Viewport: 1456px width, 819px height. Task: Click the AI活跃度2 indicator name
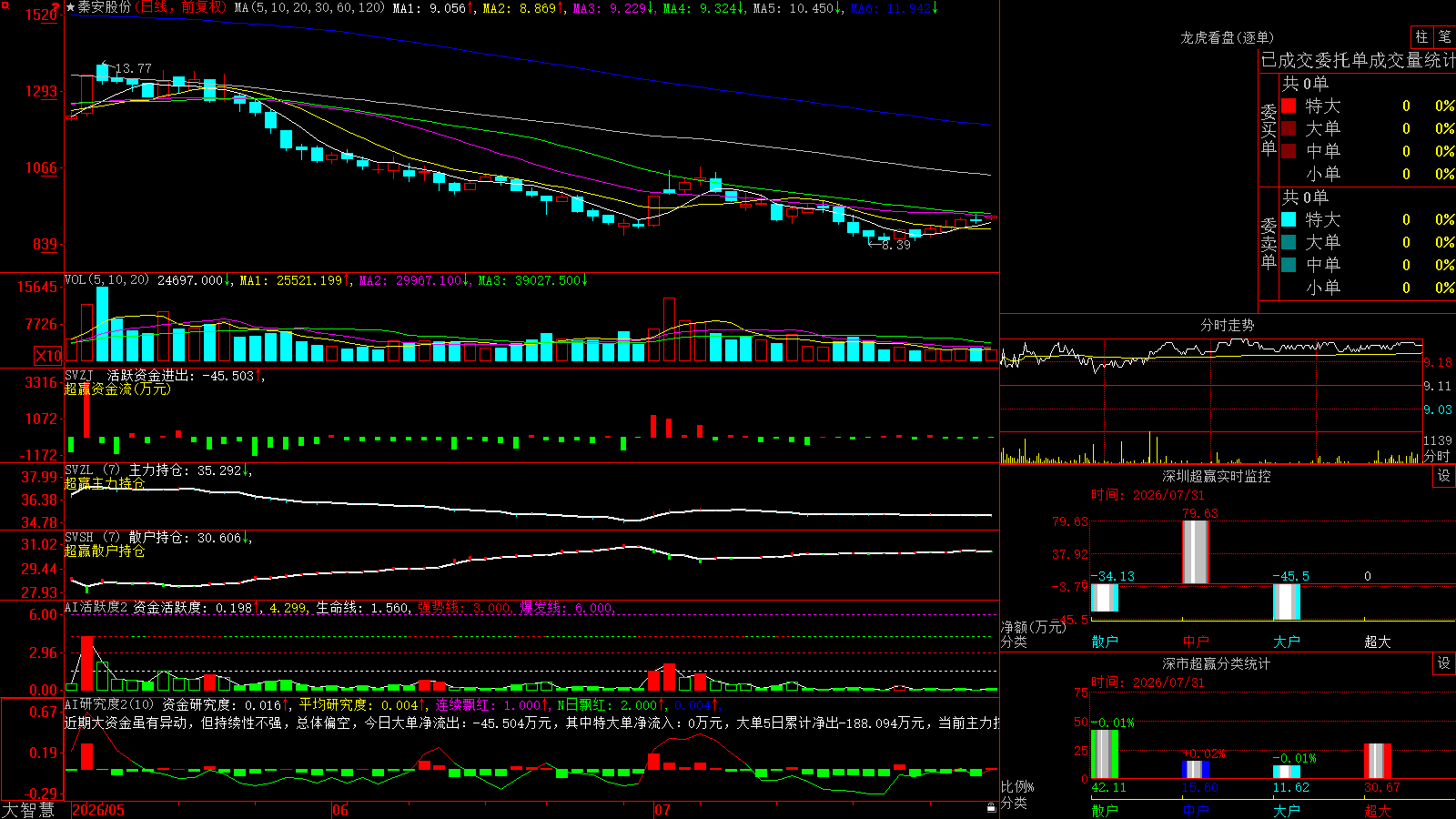coord(96,607)
